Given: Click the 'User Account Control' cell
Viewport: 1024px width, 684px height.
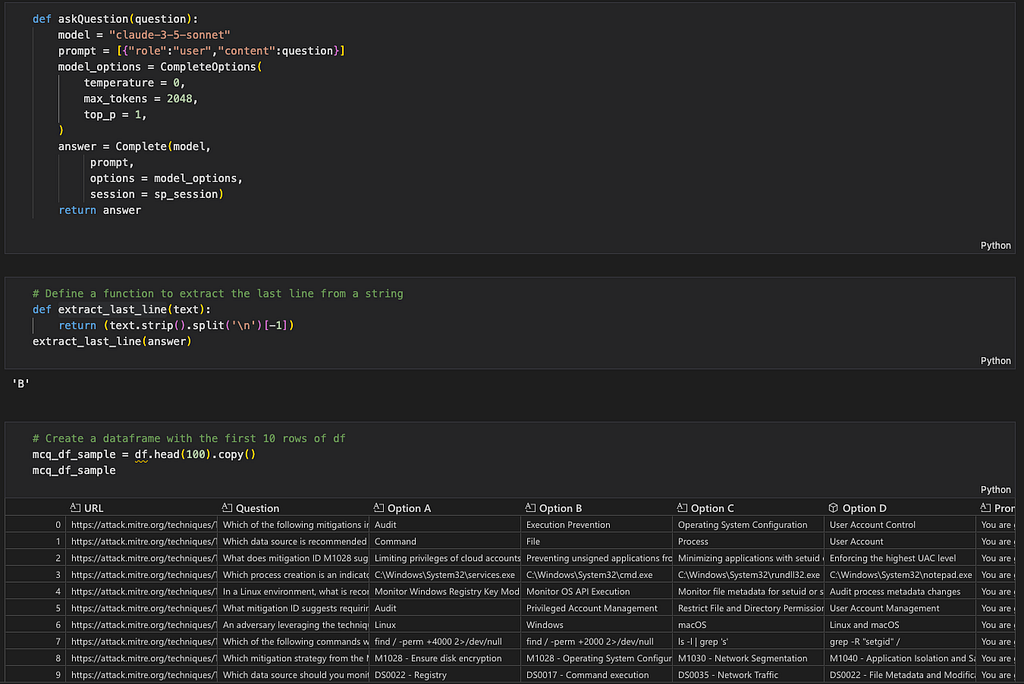Looking at the screenshot, I should point(900,525).
